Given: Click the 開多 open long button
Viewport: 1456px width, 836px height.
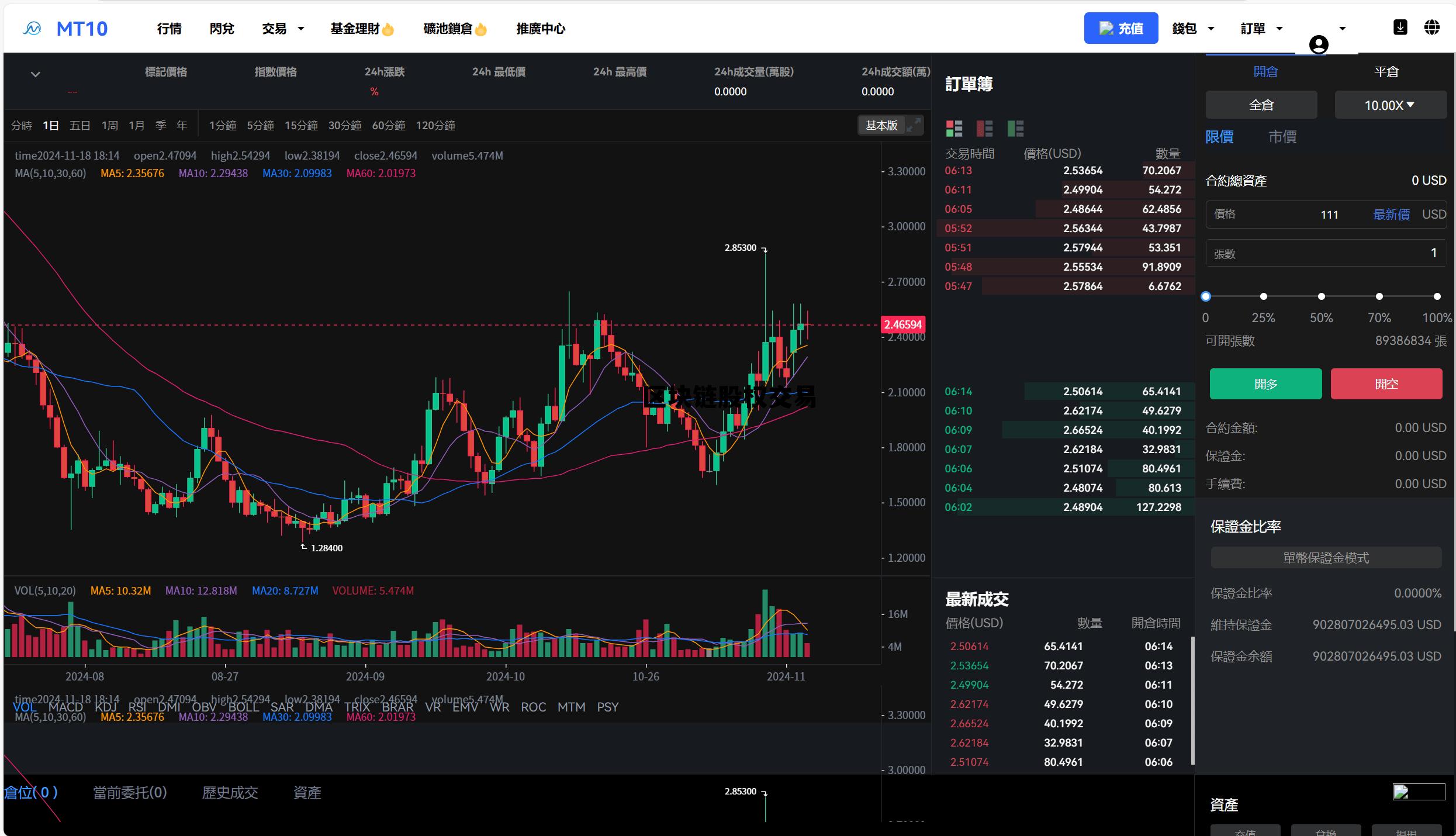Looking at the screenshot, I should pos(1265,384).
